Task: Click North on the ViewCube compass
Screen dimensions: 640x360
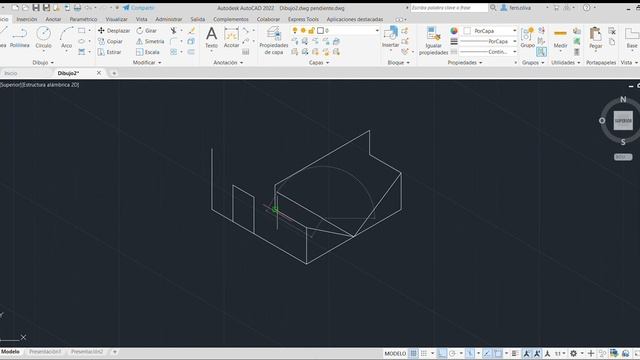Action: tap(623, 99)
